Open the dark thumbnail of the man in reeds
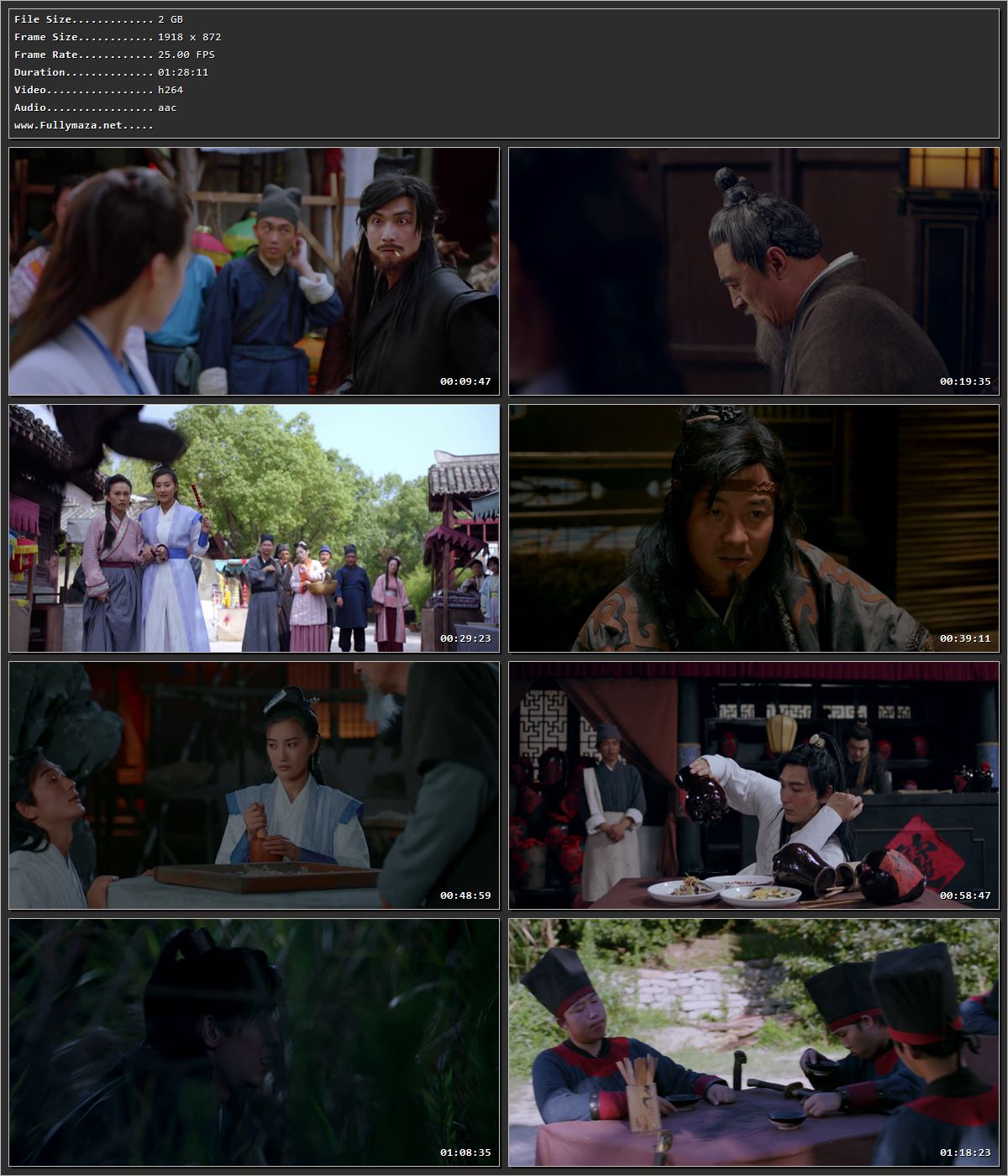Image resolution: width=1008 pixels, height=1176 pixels. tap(254, 1042)
